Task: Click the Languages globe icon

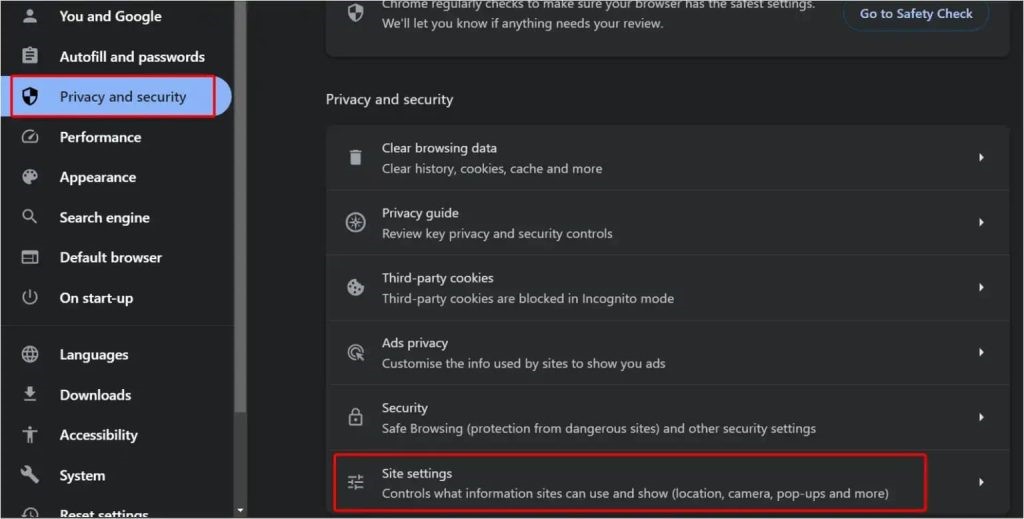Action: click(x=30, y=354)
